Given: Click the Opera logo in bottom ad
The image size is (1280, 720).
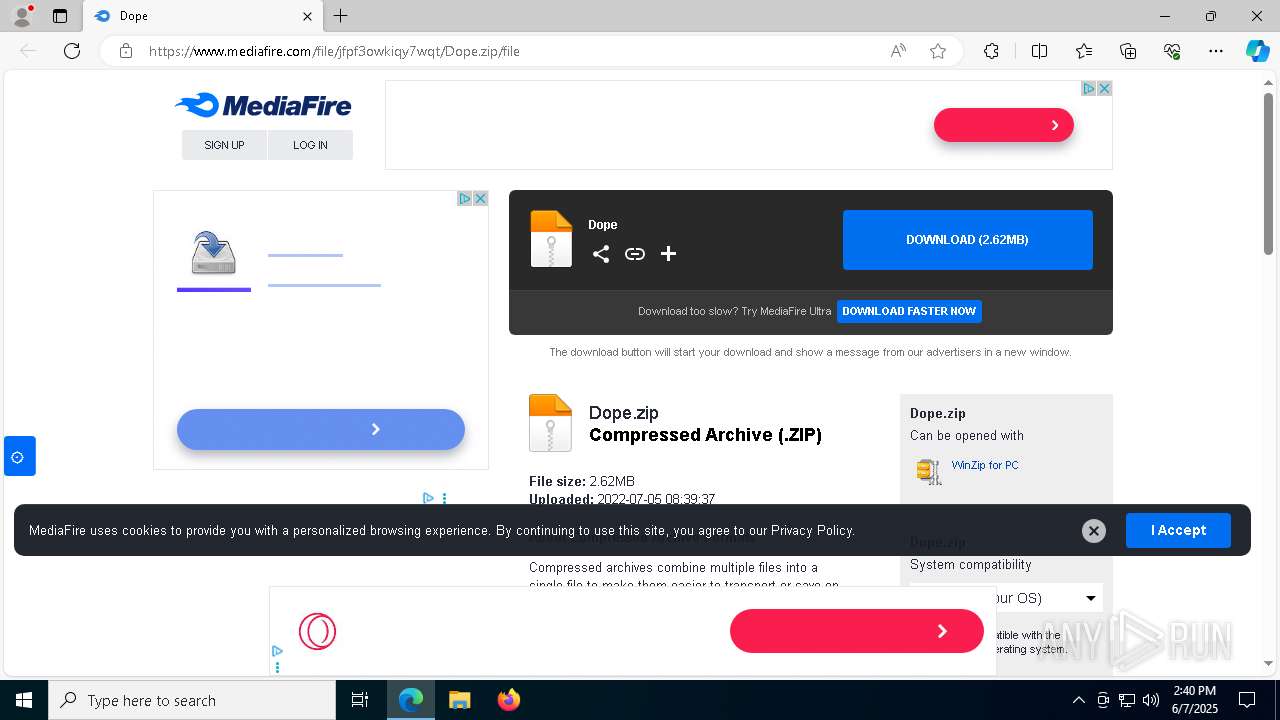Looking at the screenshot, I should (x=317, y=631).
